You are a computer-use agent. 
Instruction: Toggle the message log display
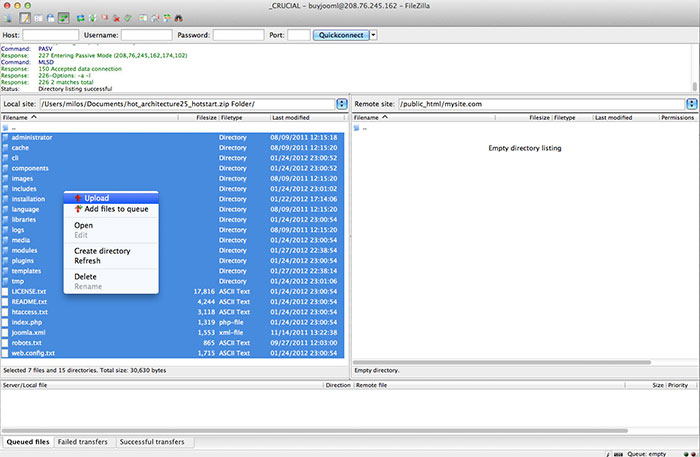click(x=25, y=18)
